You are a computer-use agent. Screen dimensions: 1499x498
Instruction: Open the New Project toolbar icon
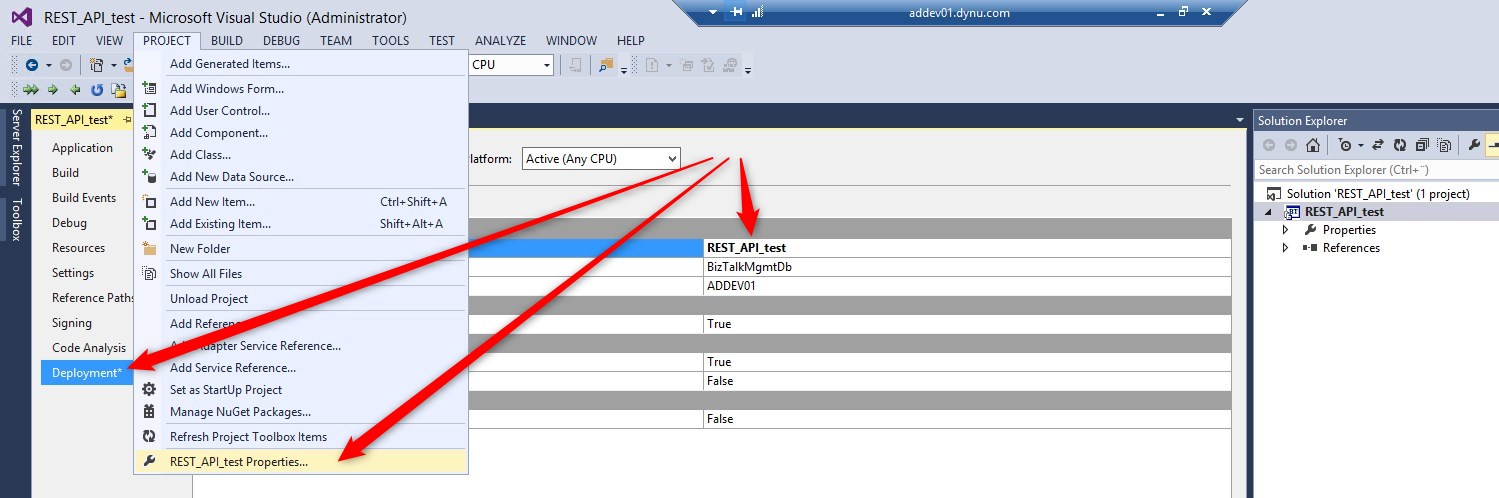pos(97,65)
